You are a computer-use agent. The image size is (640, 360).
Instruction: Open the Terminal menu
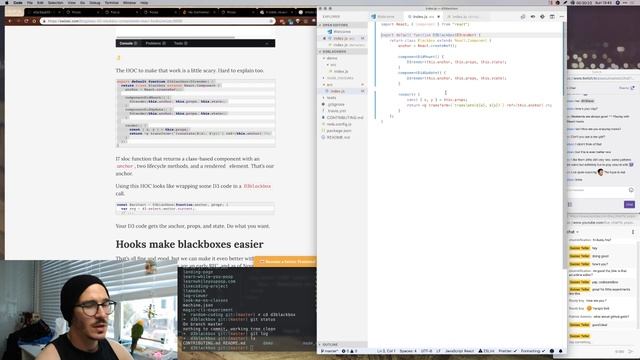pyautogui.click(x=111, y=2)
